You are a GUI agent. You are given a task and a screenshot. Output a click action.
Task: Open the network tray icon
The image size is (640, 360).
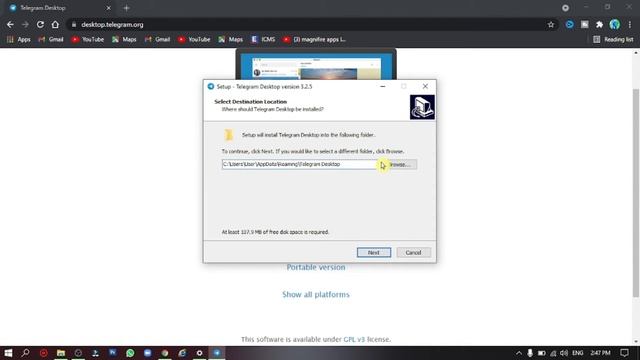[553, 353]
